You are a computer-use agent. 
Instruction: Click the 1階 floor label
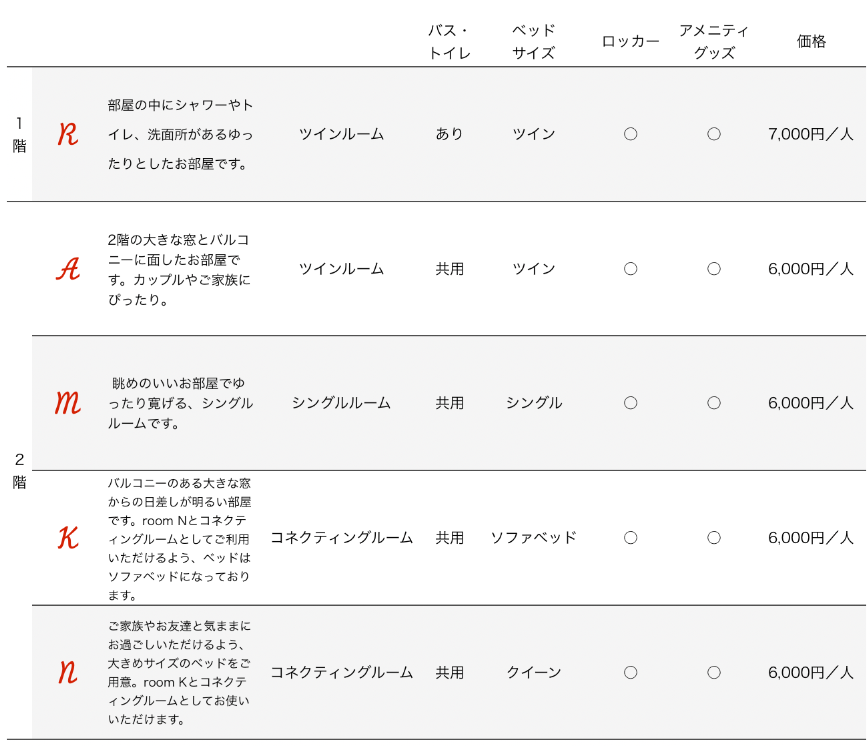[x=19, y=134]
